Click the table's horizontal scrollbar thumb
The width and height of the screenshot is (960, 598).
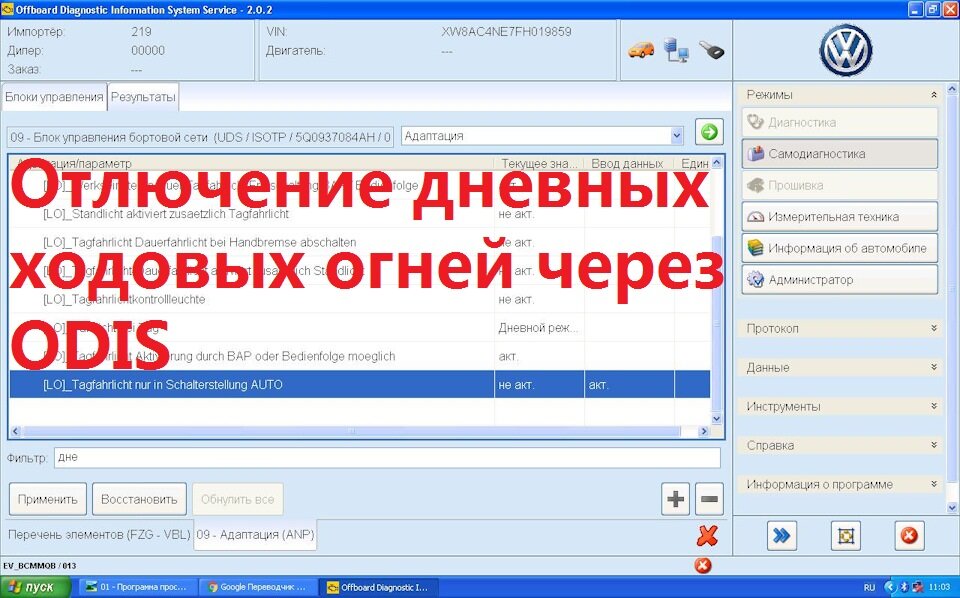click(351, 431)
